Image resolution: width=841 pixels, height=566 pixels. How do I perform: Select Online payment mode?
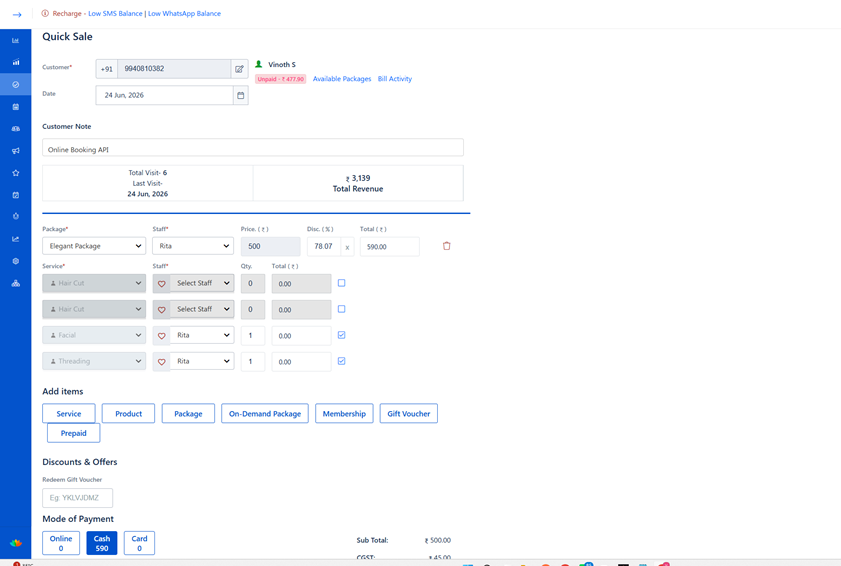click(x=61, y=543)
